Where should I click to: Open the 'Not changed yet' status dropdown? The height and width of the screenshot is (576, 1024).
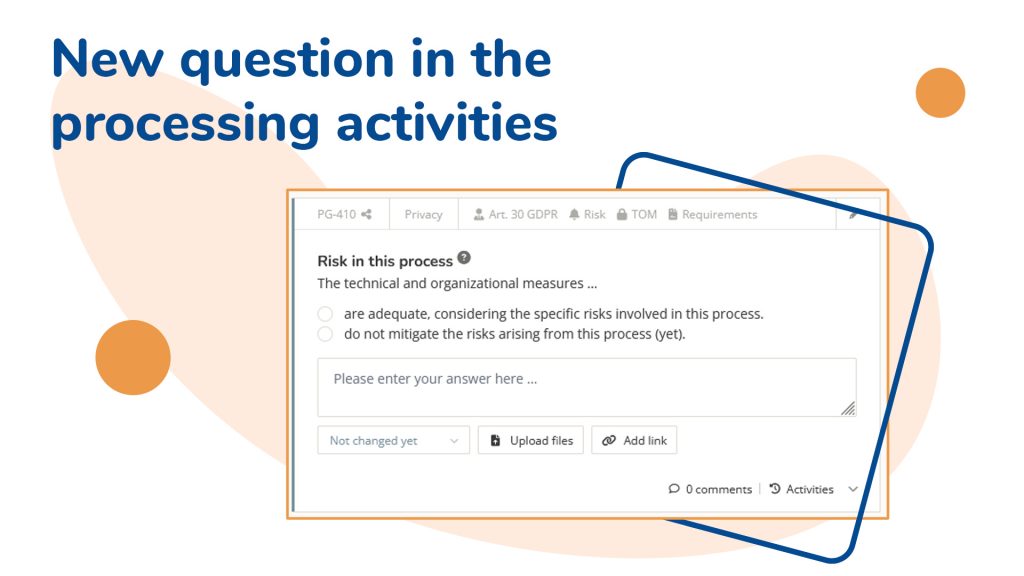tap(393, 440)
